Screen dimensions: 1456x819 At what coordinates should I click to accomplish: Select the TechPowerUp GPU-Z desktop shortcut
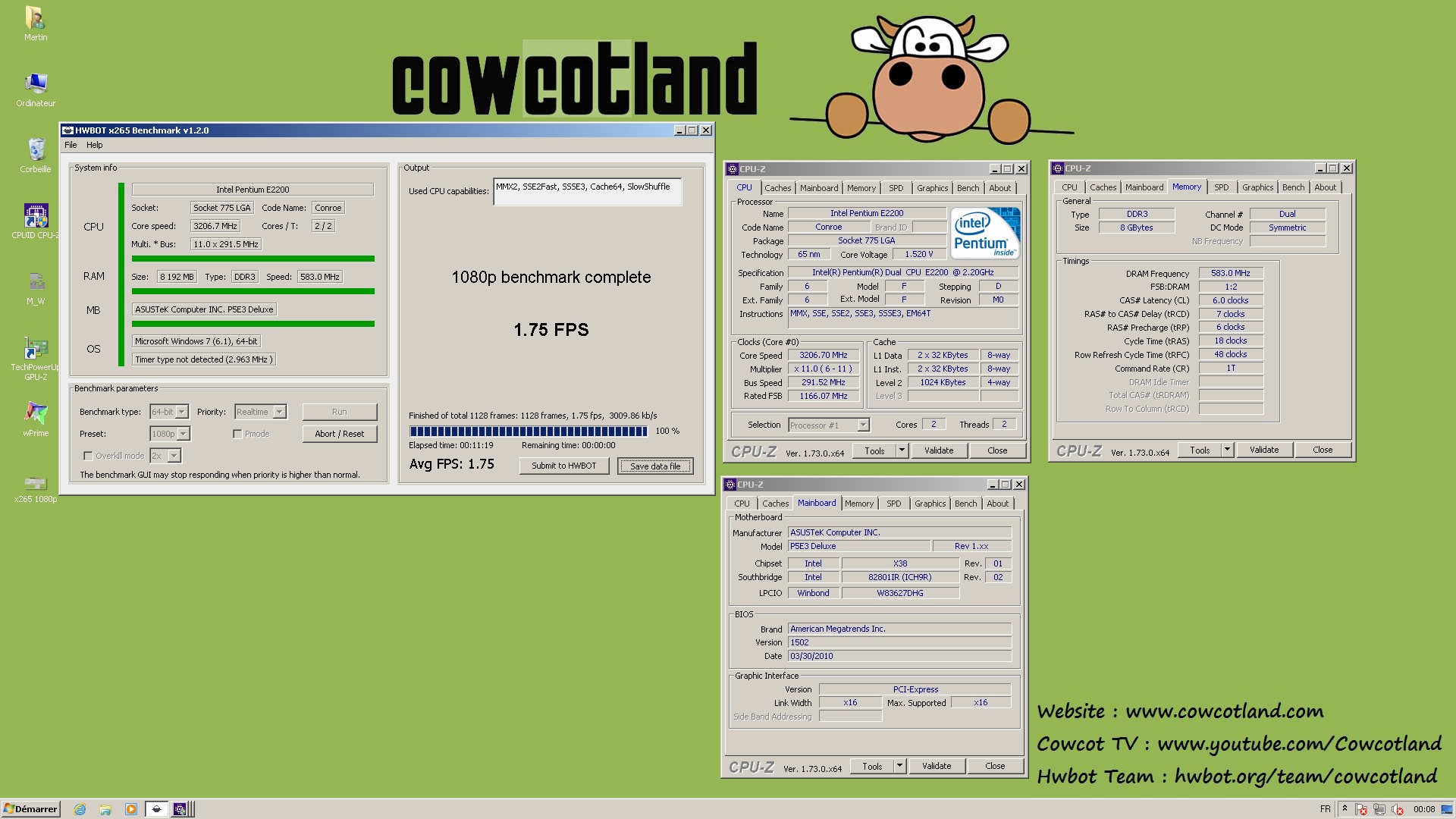point(36,358)
